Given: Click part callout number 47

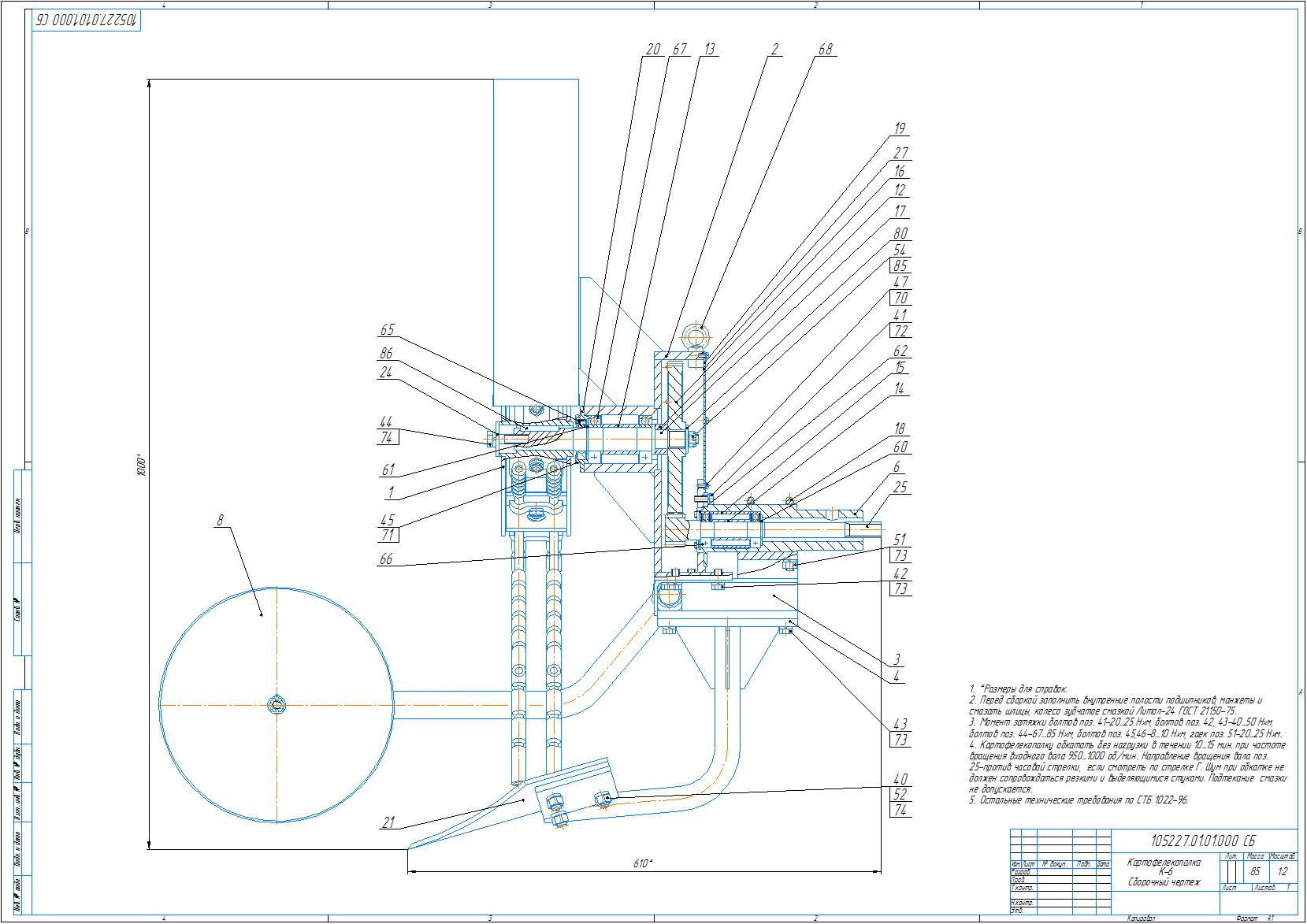Looking at the screenshot, I should coord(900,281).
